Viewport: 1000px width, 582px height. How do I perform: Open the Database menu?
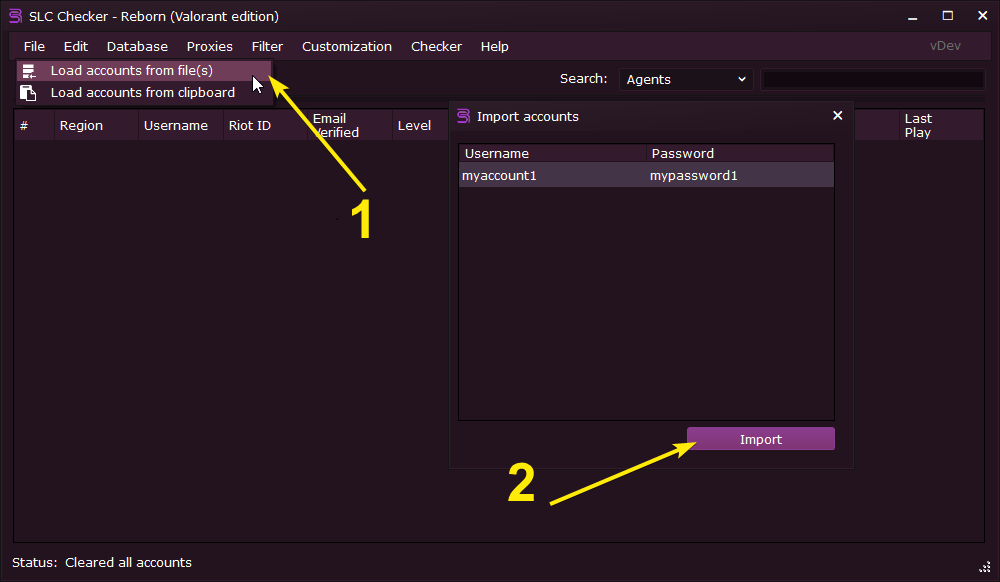click(x=137, y=47)
